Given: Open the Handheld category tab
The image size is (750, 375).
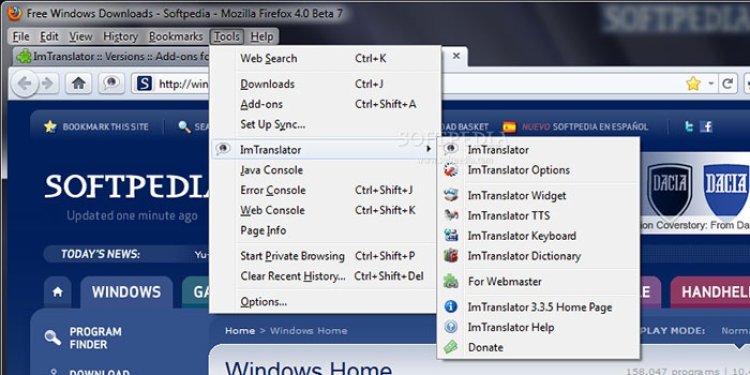Looking at the screenshot, I should coord(710,292).
